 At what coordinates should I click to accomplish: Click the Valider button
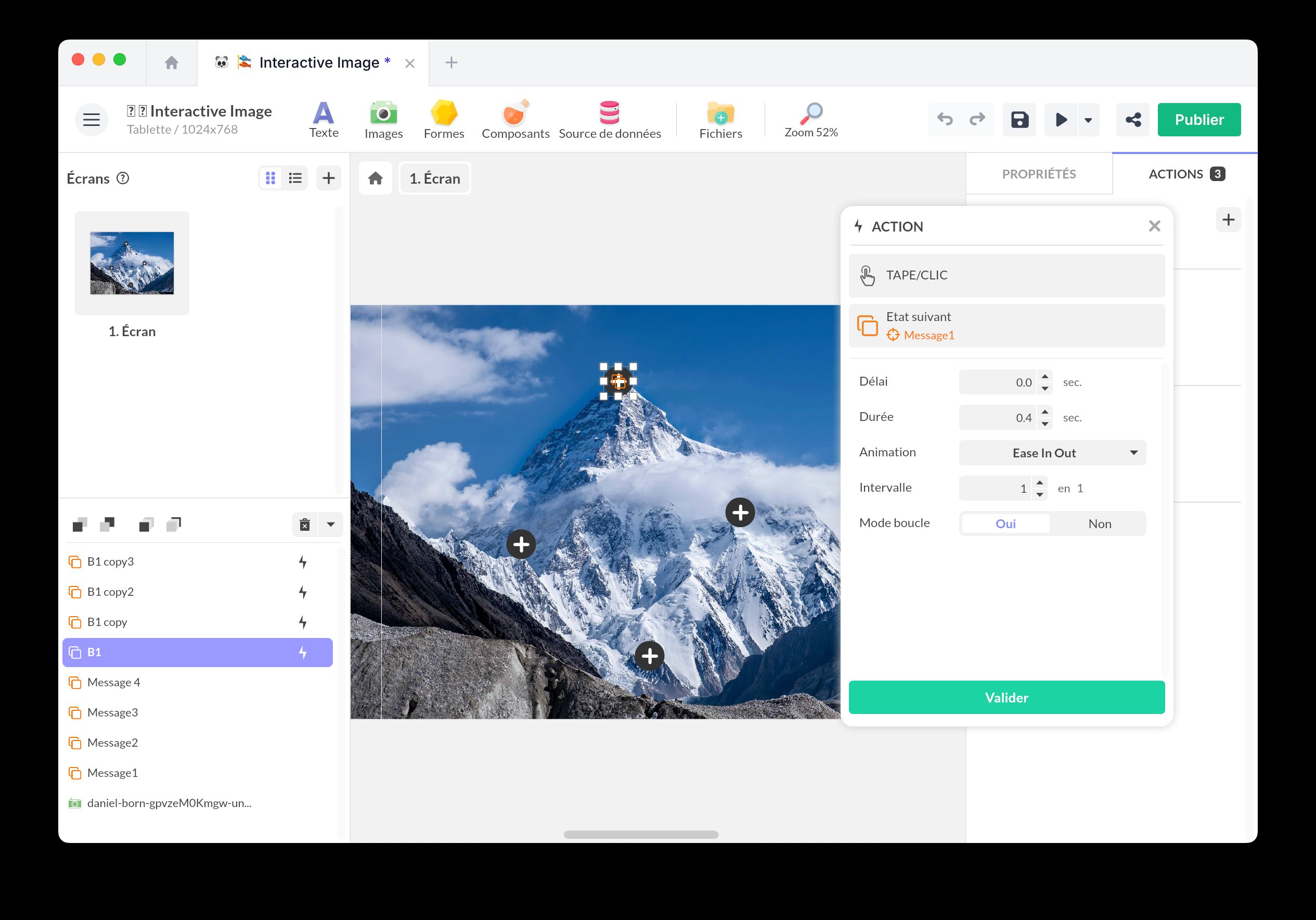click(x=1006, y=697)
